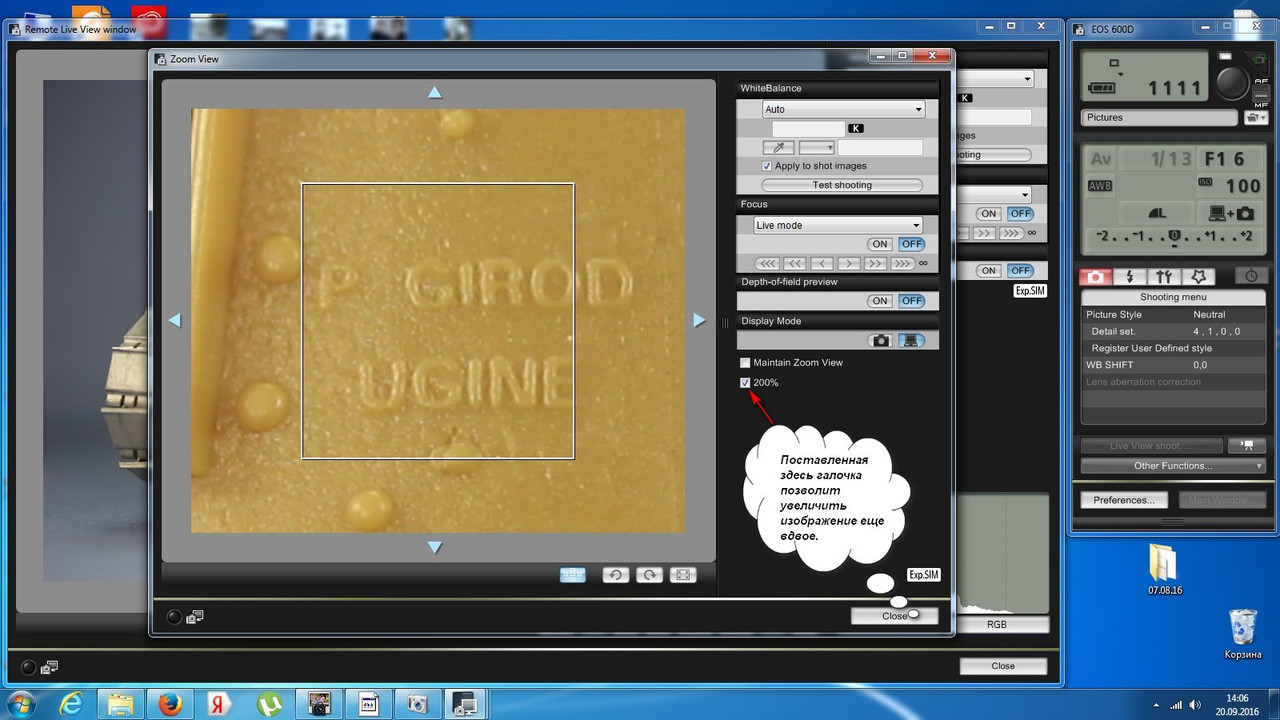Rotate image counterclockwise in Zoom View
Image resolution: width=1280 pixels, height=720 pixels.
click(616, 575)
